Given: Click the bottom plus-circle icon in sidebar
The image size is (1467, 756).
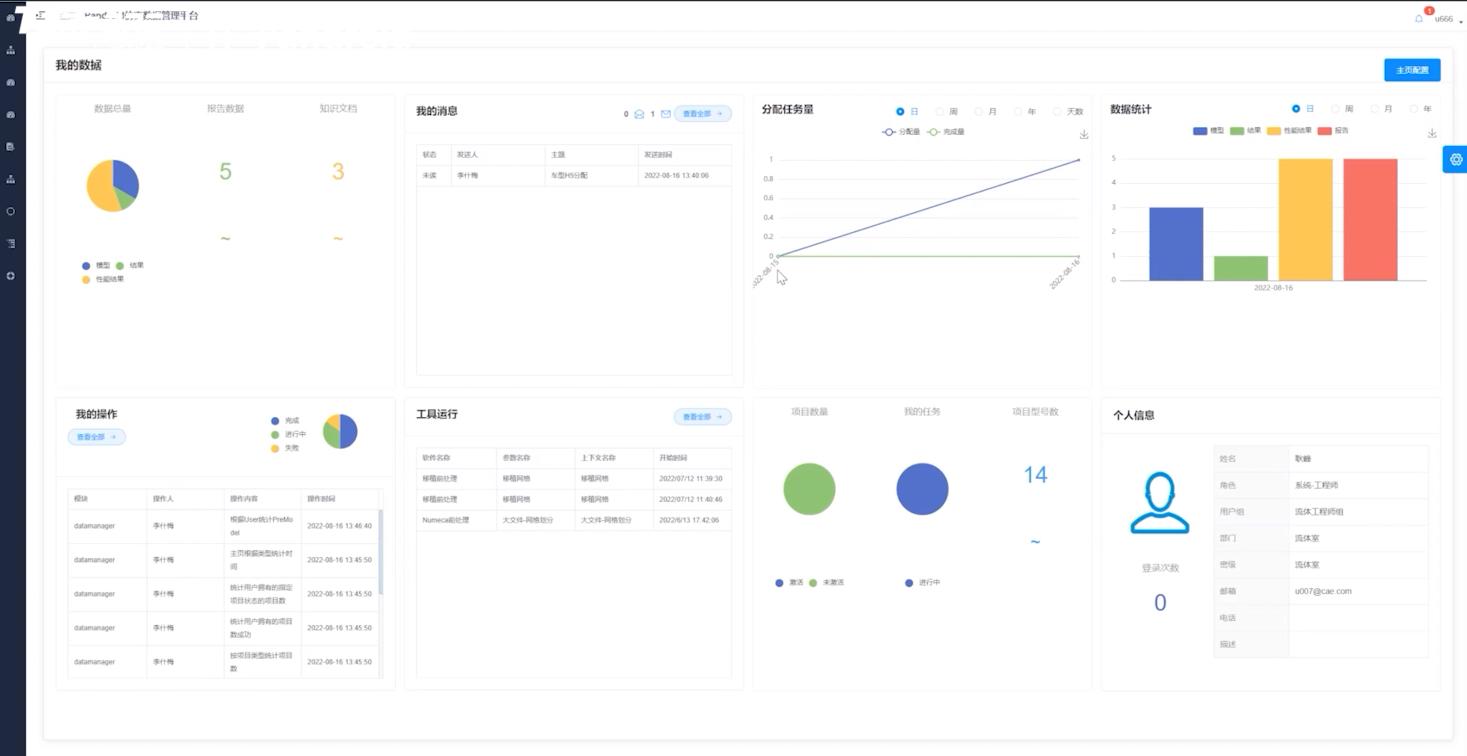Looking at the screenshot, I should click(x=11, y=276).
